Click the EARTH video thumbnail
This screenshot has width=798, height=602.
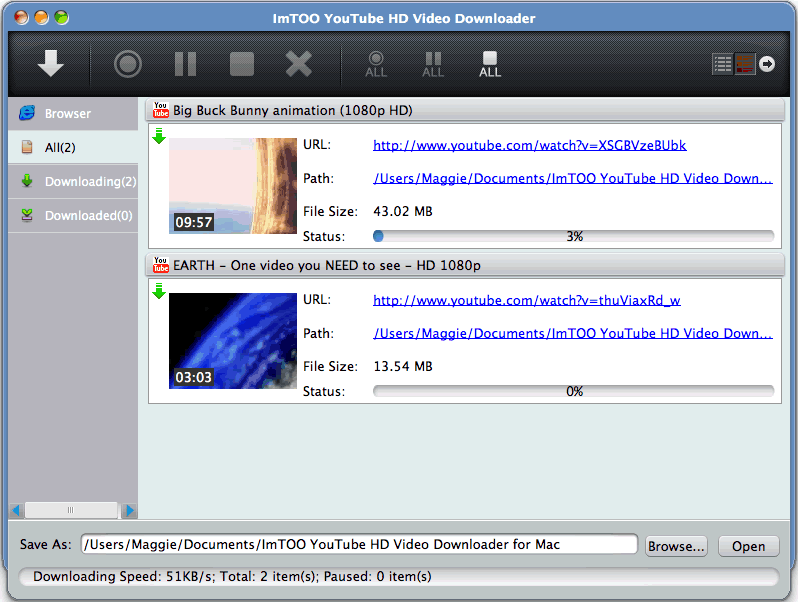[233, 340]
